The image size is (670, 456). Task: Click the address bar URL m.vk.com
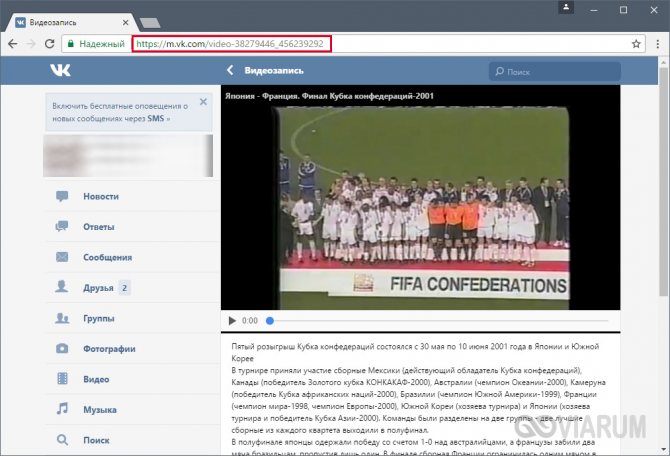coord(231,44)
